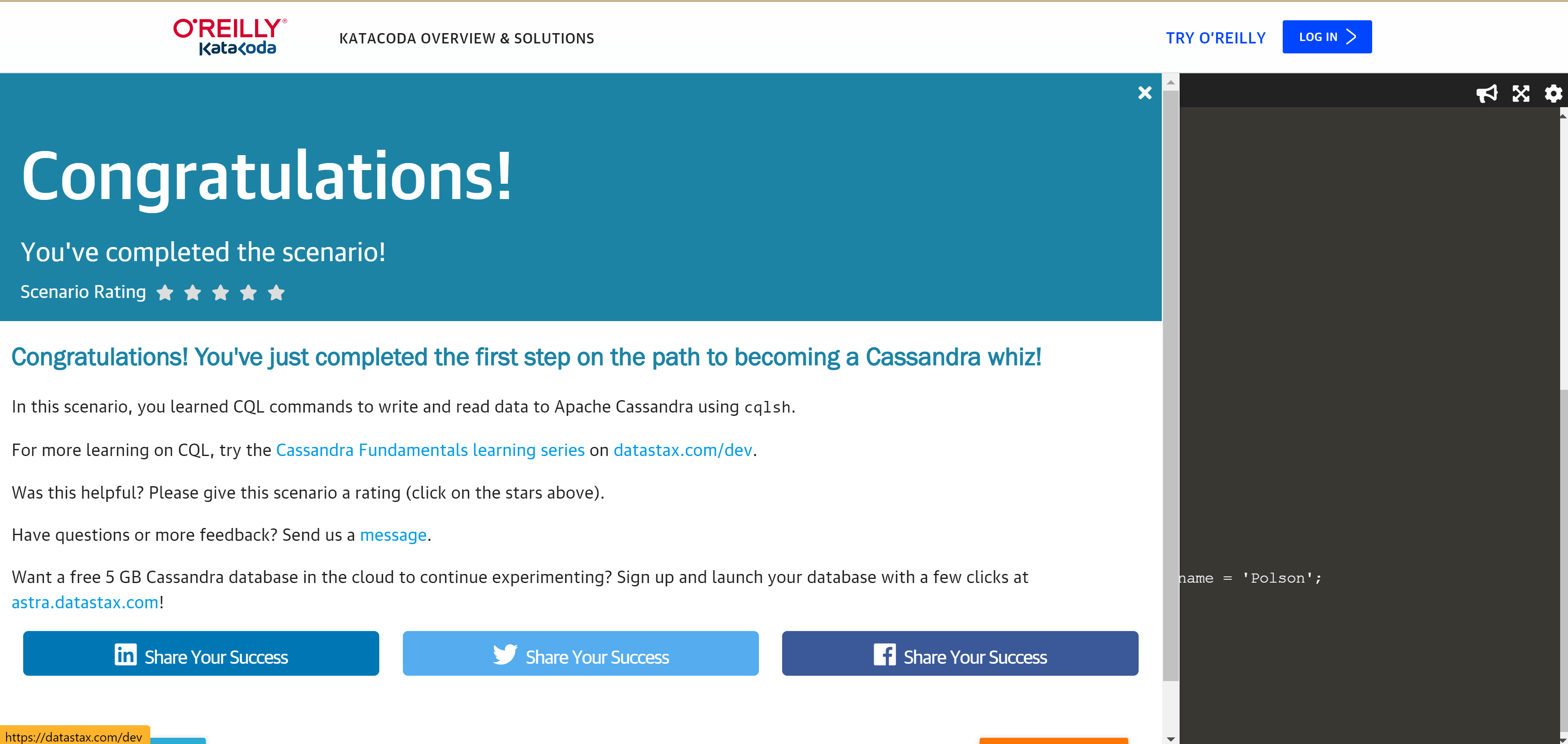This screenshot has width=1568, height=744.
Task: Send feedback via the message link
Action: click(x=393, y=535)
